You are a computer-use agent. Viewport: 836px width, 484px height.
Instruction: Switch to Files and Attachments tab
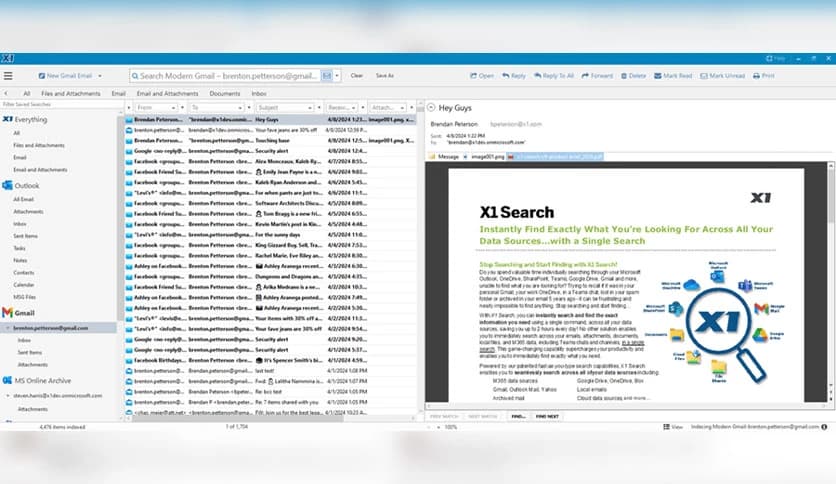(x=70, y=93)
